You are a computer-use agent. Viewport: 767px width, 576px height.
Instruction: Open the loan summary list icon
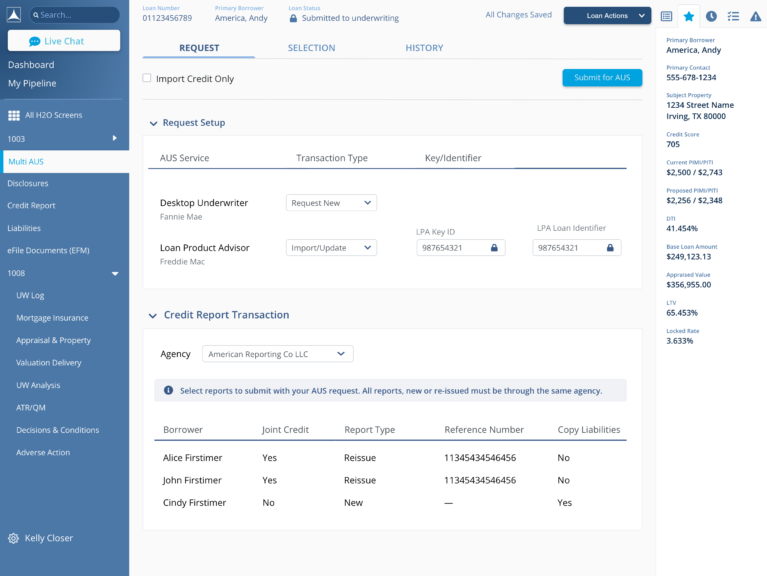[667, 16]
